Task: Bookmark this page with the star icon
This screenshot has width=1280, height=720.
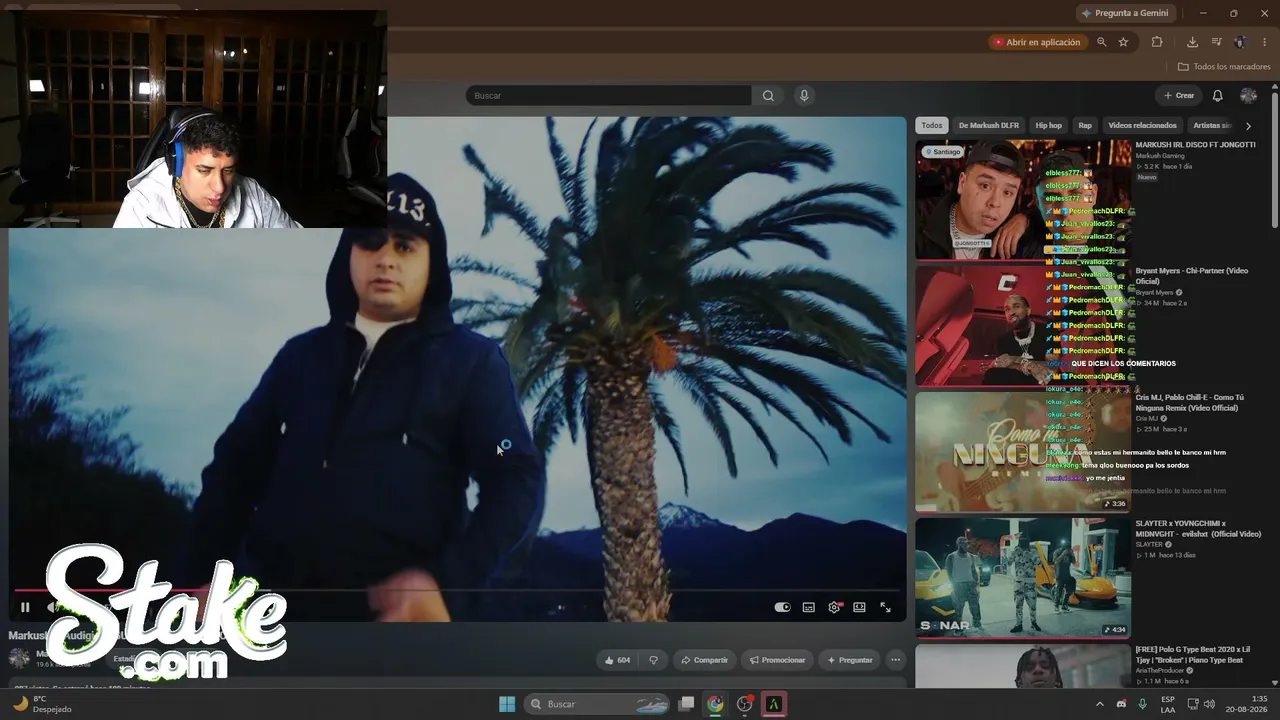Action: pos(1123,42)
